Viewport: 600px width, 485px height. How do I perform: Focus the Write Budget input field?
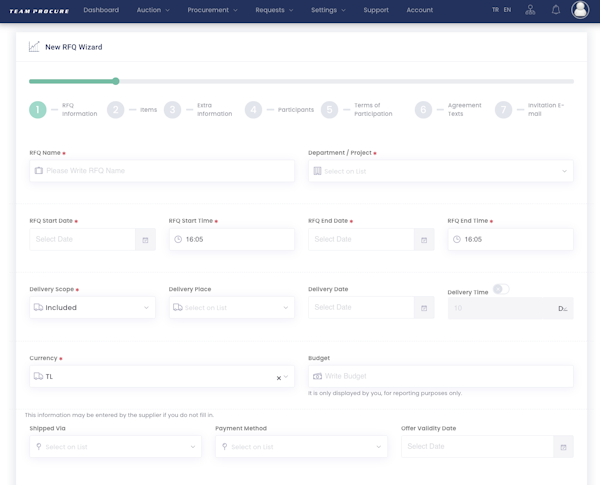pos(441,376)
